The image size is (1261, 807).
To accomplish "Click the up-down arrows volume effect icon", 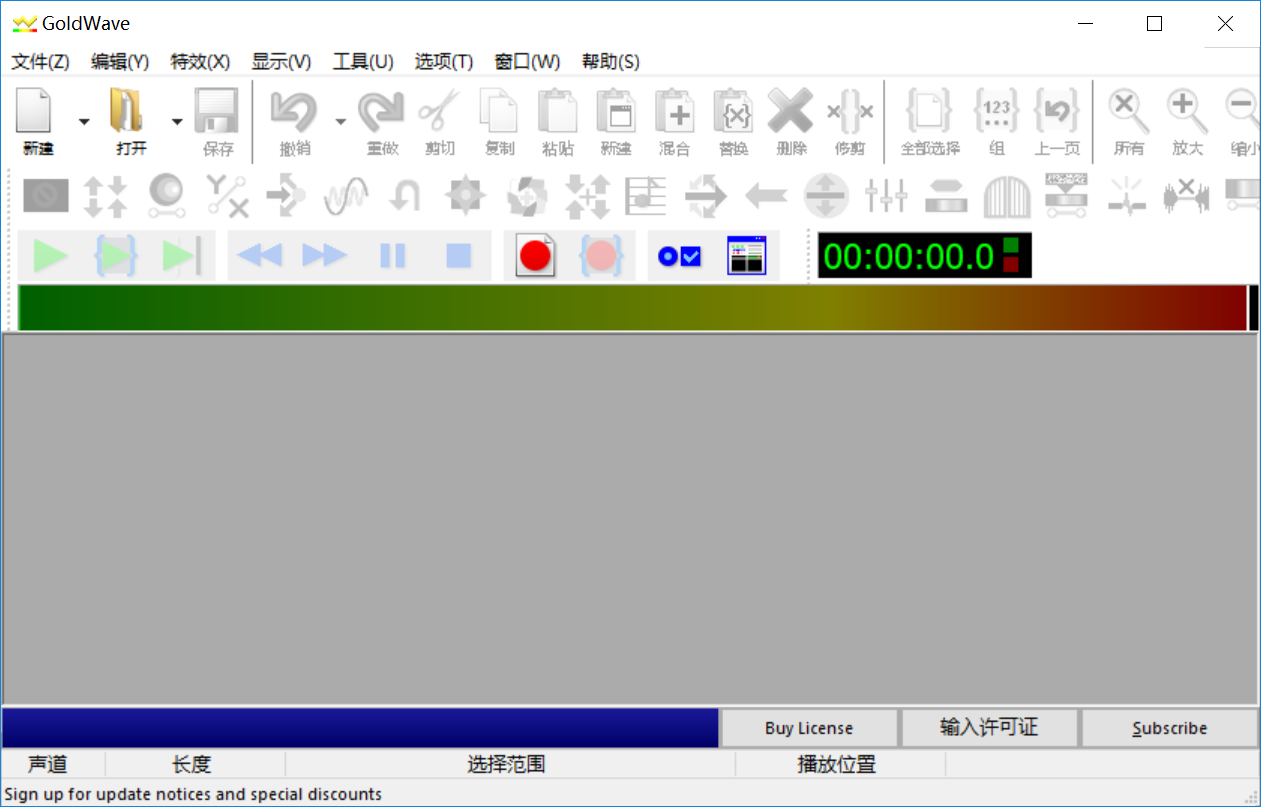I will click(x=105, y=196).
